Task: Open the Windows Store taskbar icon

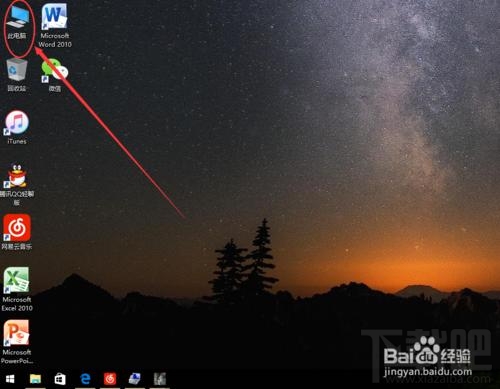Action: (x=60, y=379)
